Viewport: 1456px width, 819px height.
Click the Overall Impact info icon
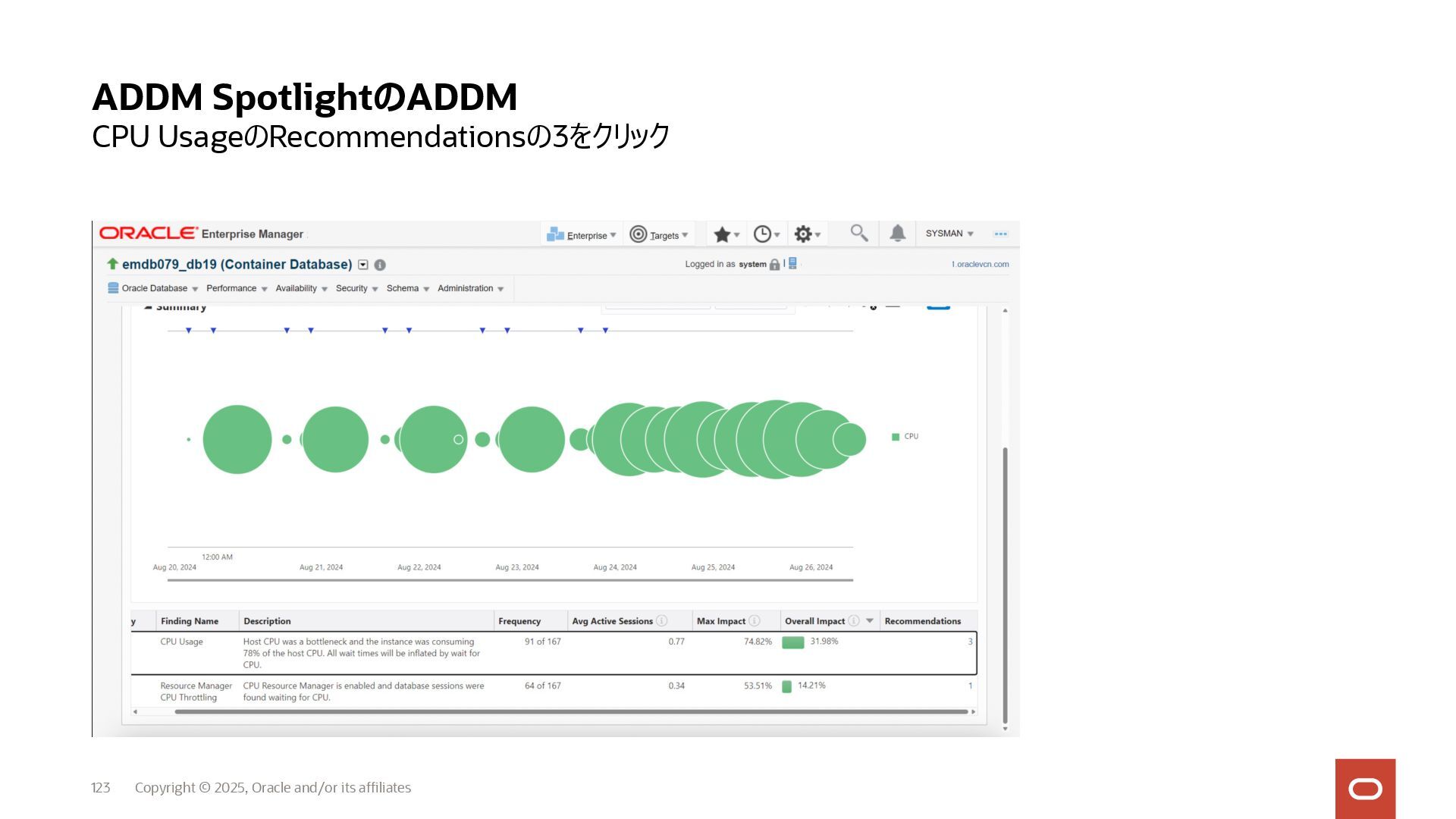pos(854,621)
